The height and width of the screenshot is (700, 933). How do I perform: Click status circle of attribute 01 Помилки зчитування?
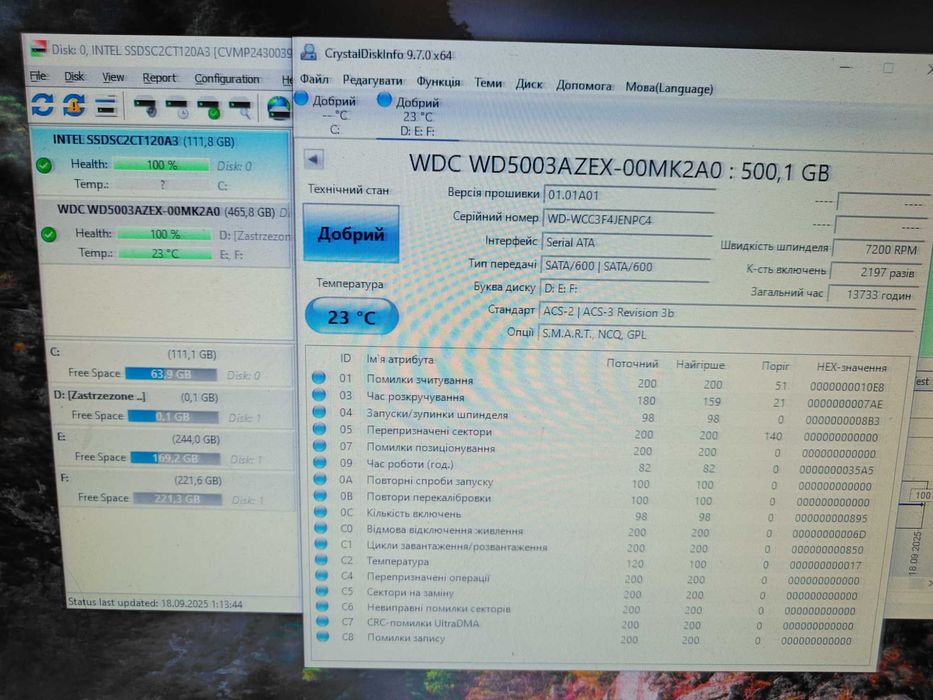tap(319, 377)
